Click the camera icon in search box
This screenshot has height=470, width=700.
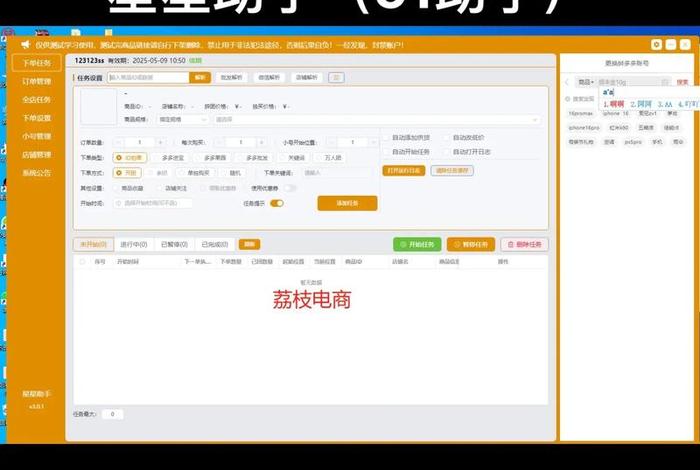[665, 82]
